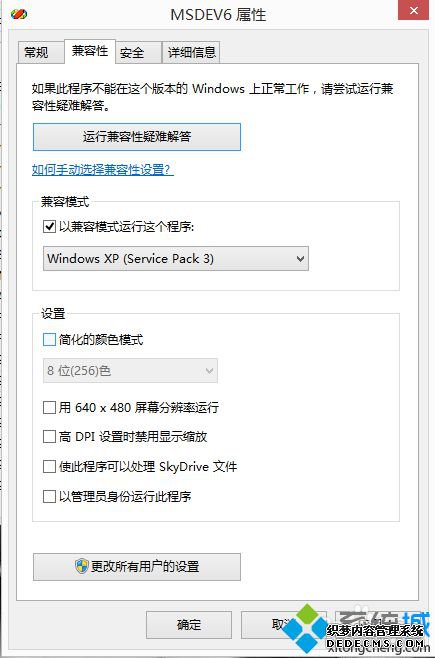Click the MSDEV6 application icon in title bar

[19, 13]
